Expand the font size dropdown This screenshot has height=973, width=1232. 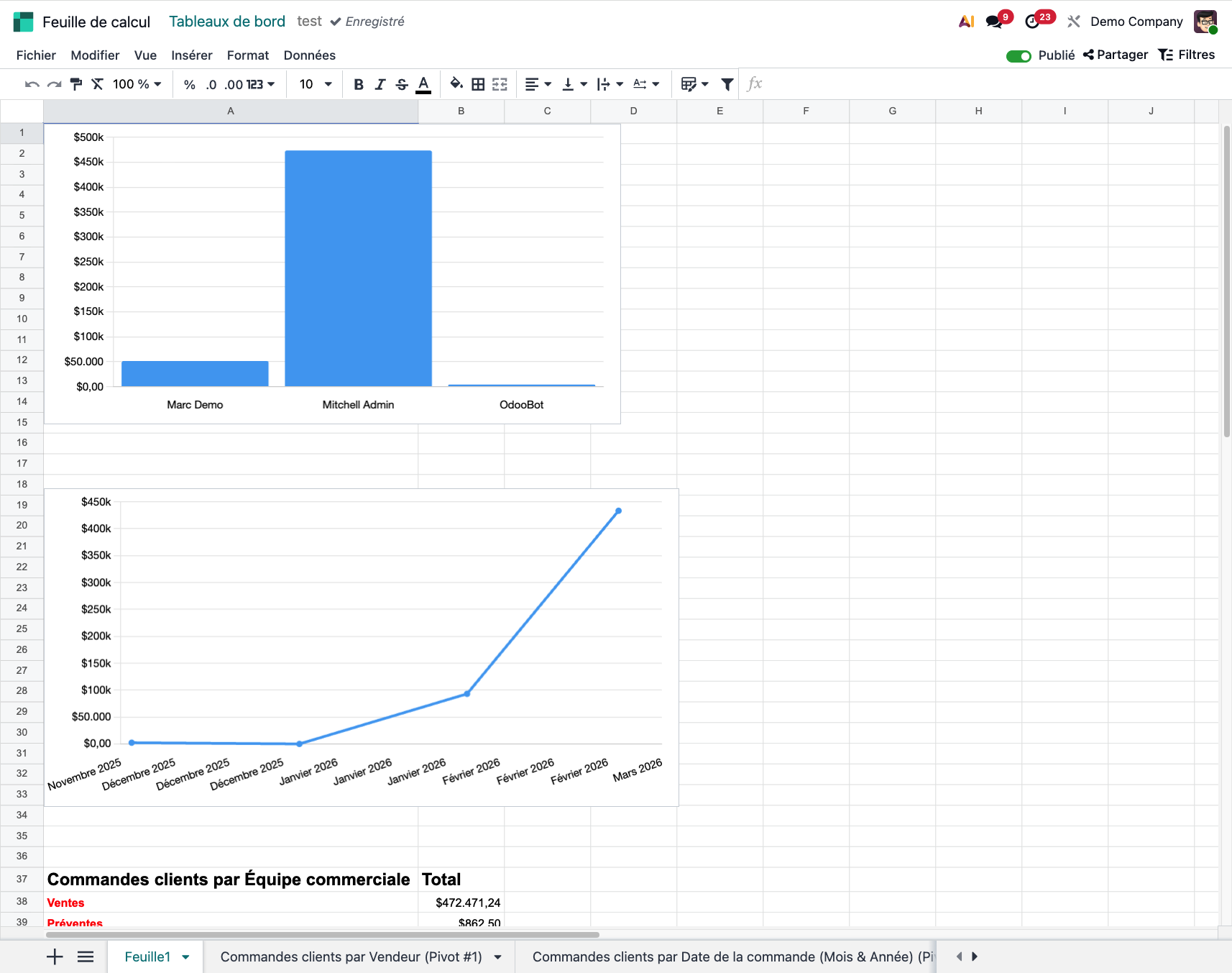[316, 84]
